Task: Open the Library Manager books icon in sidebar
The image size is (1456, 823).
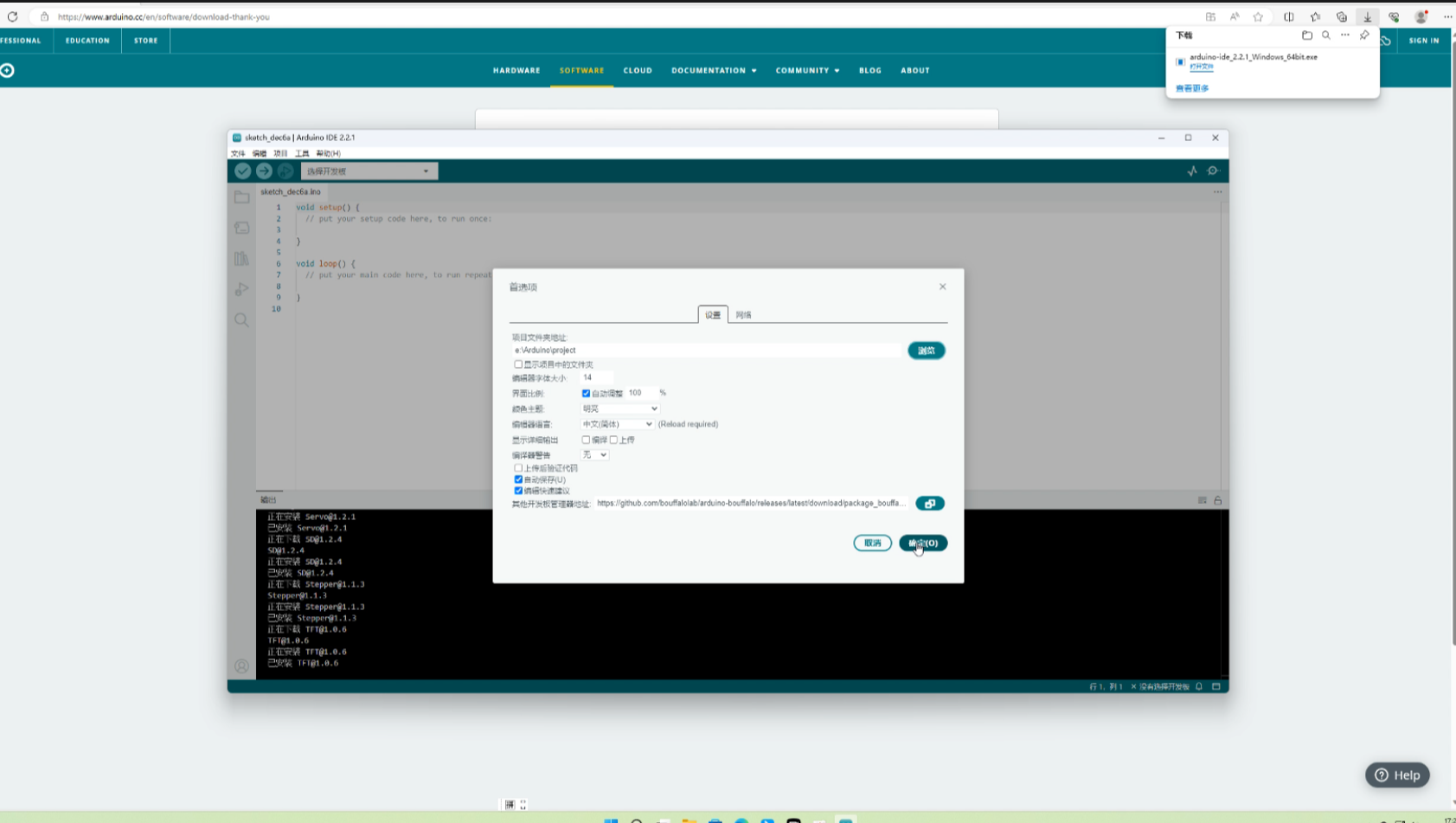Action: pyautogui.click(x=241, y=259)
